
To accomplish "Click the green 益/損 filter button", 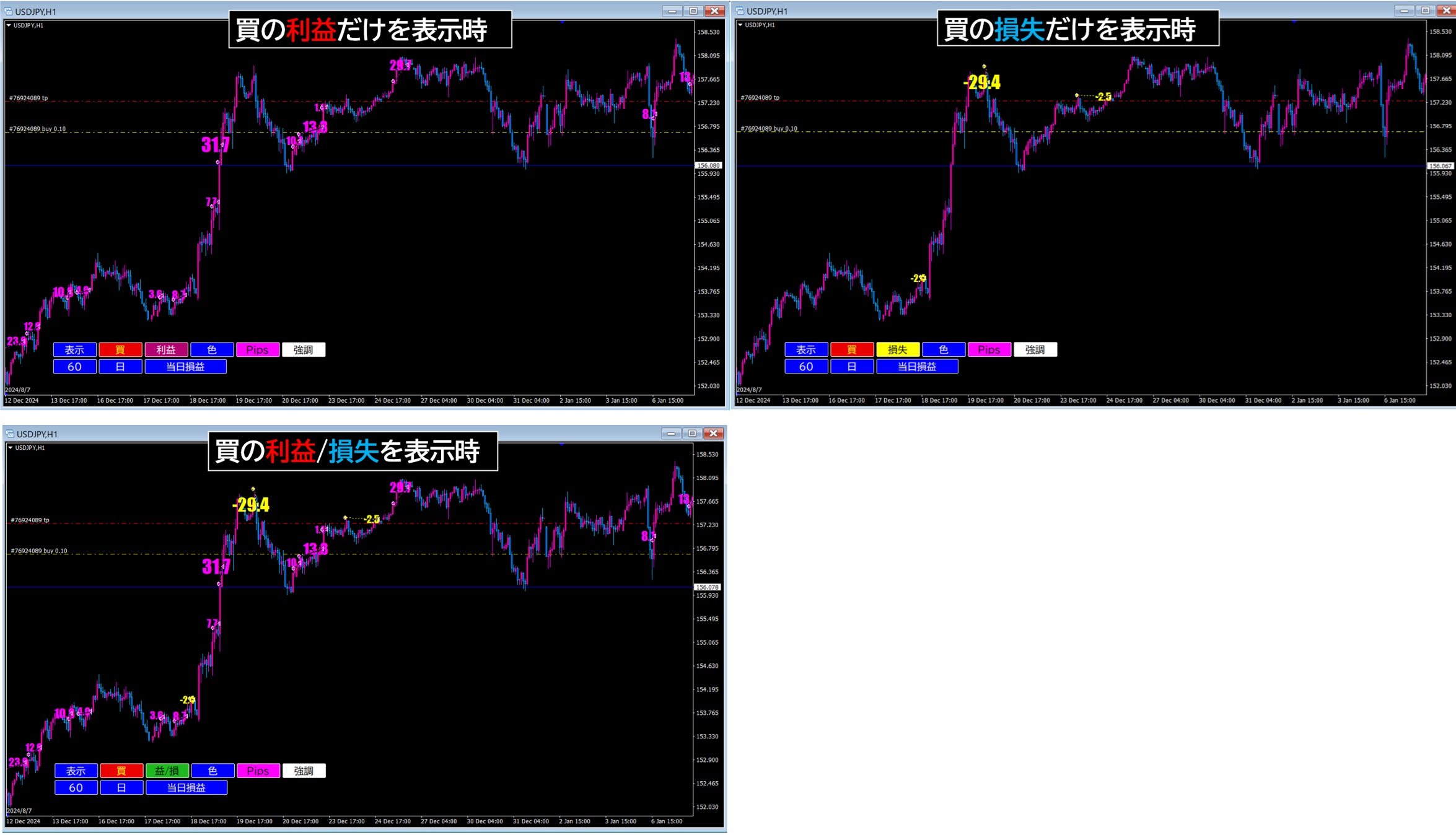I will point(167,771).
